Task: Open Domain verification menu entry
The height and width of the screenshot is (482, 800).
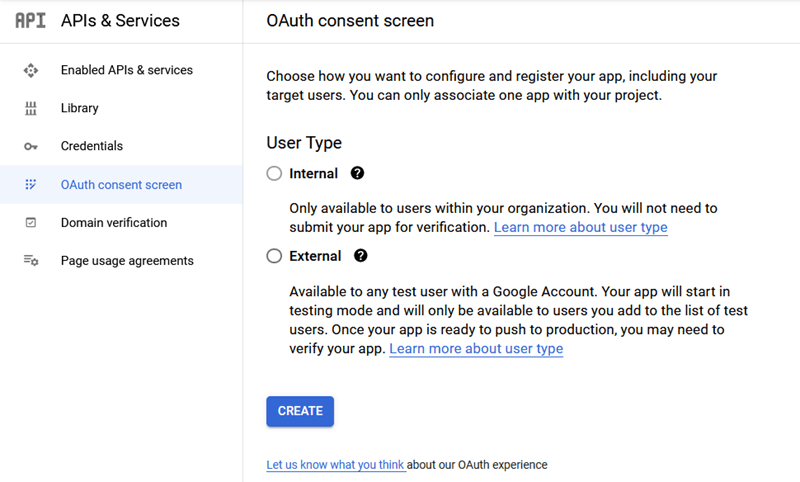Action: [113, 223]
